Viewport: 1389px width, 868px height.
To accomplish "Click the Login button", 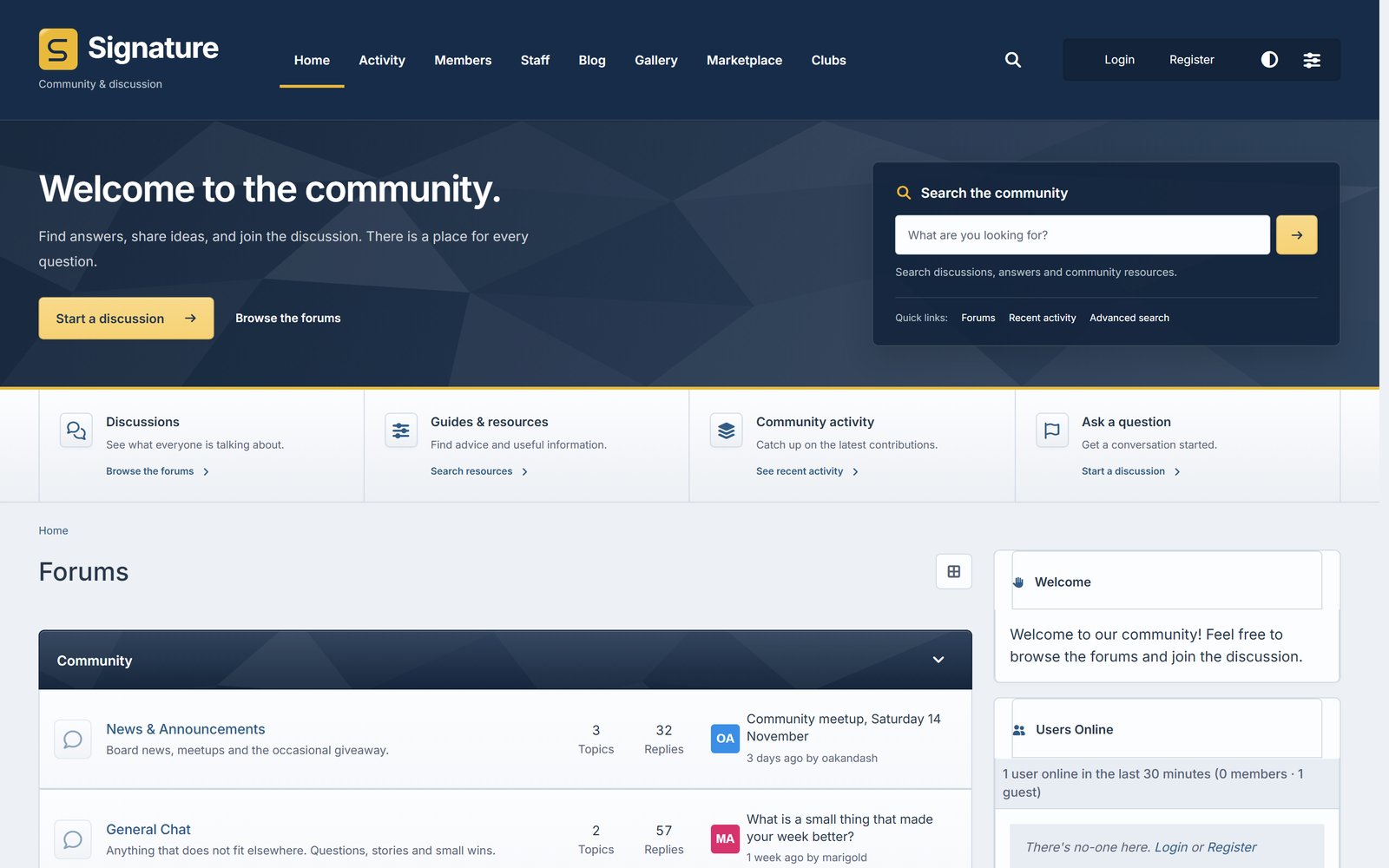I will 1120,60.
